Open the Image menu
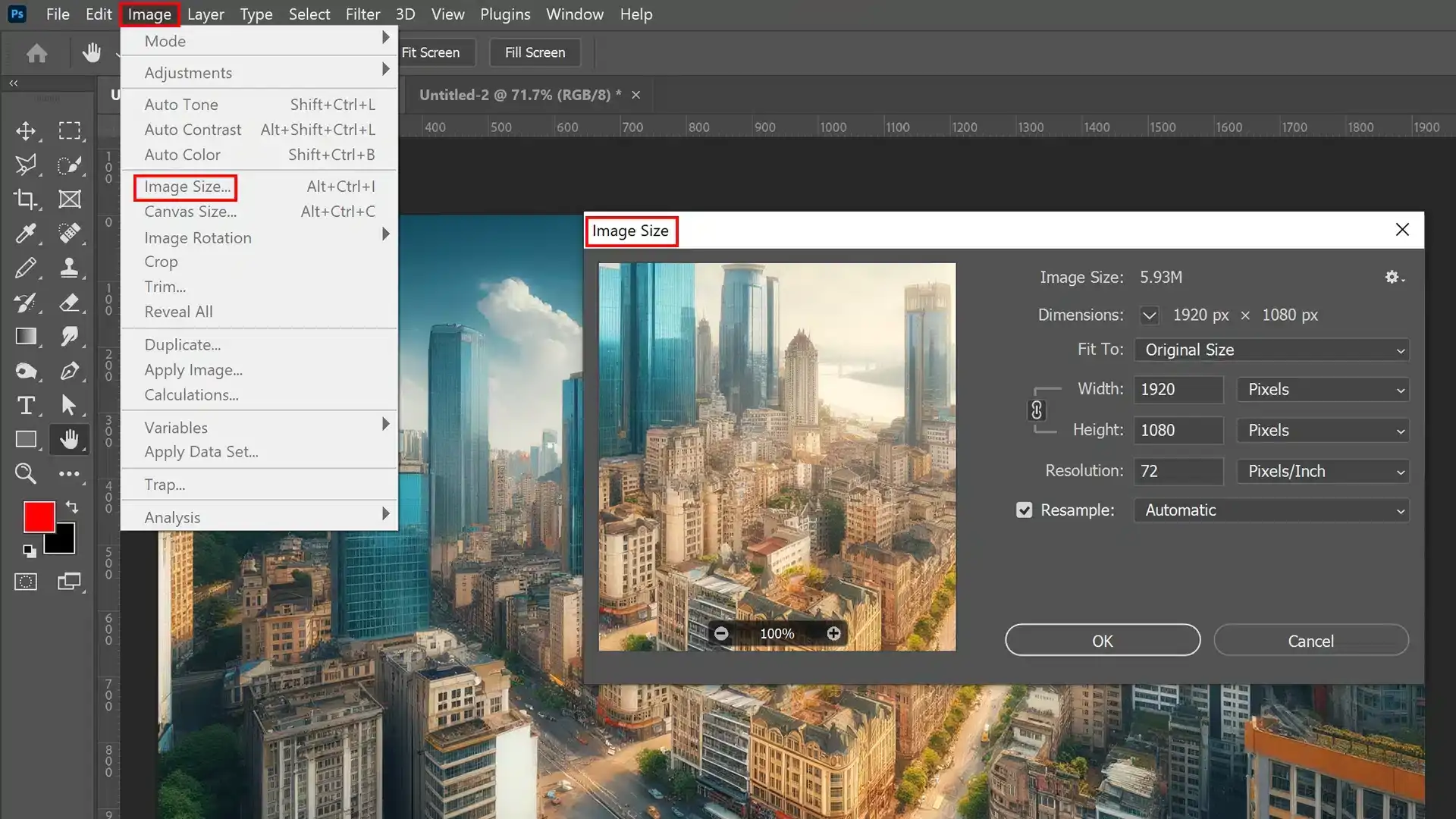This screenshot has height=819, width=1456. (x=149, y=14)
